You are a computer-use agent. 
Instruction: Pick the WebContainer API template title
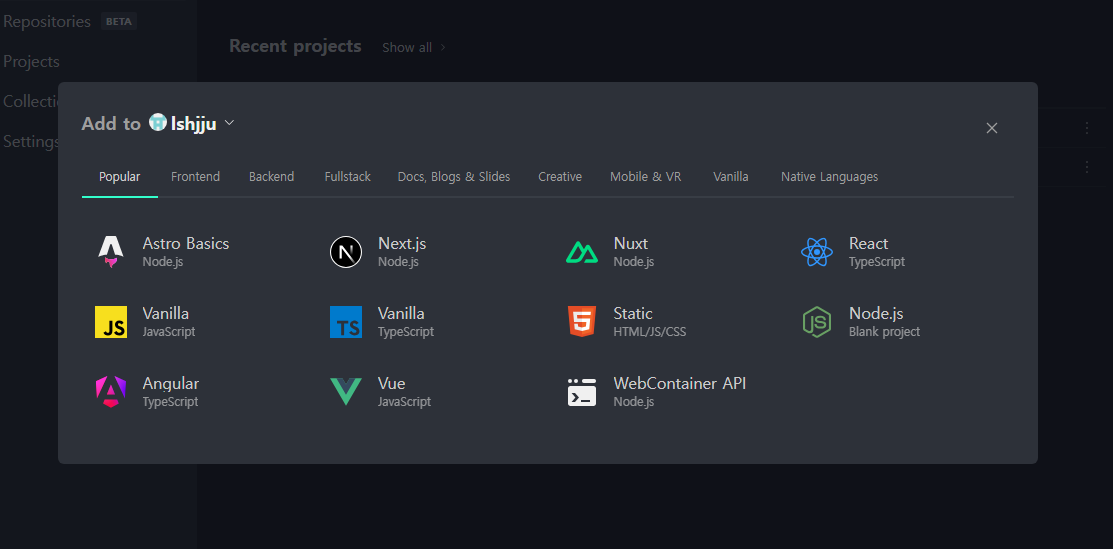click(x=679, y=384)
